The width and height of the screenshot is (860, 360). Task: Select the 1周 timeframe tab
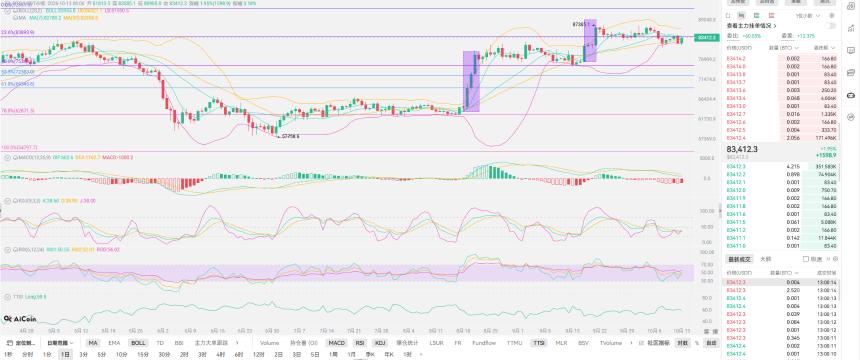tap(333, 355)
